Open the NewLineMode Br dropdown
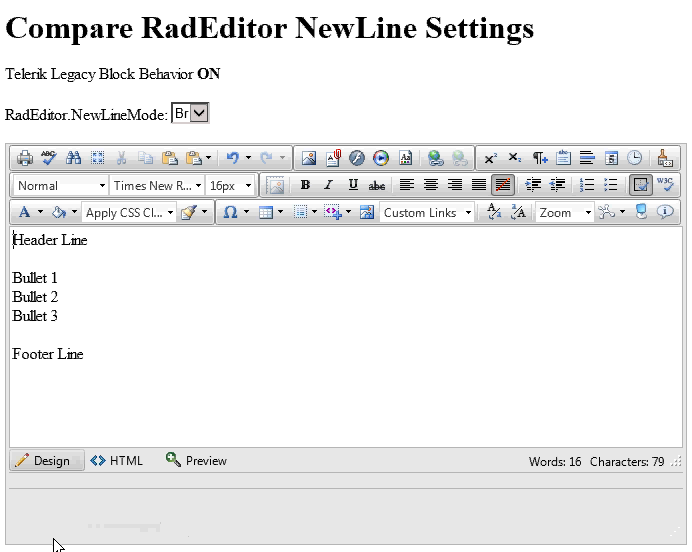 click(190, 113)
